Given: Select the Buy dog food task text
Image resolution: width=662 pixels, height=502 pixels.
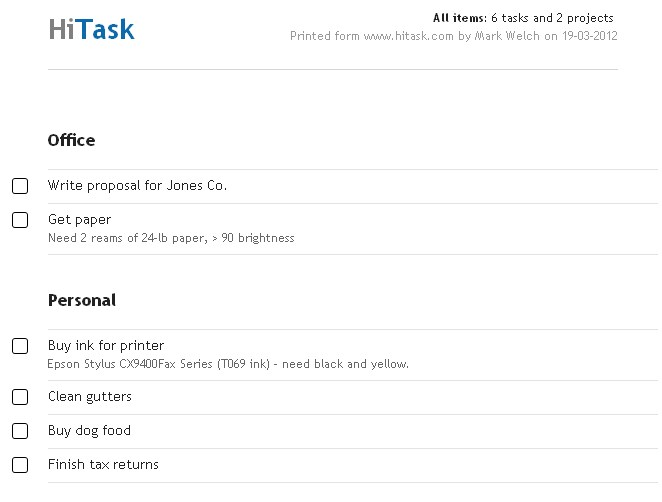Looking at the screenshot, I should click(89, 430).
